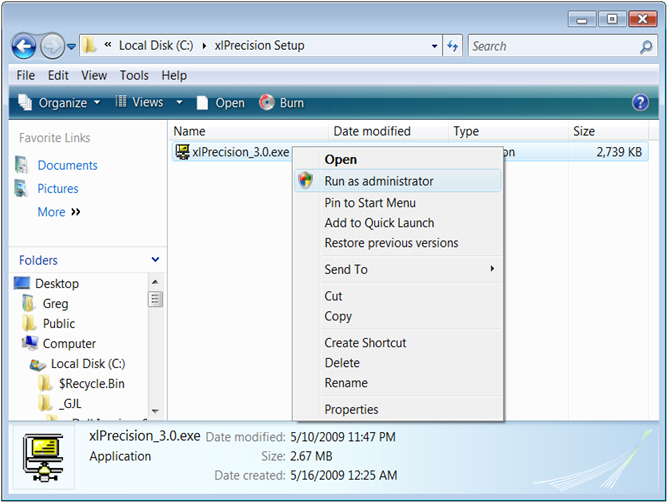Click the folder tree scrollbar thumb
This screenshot has width=668, height=503.
155,299
